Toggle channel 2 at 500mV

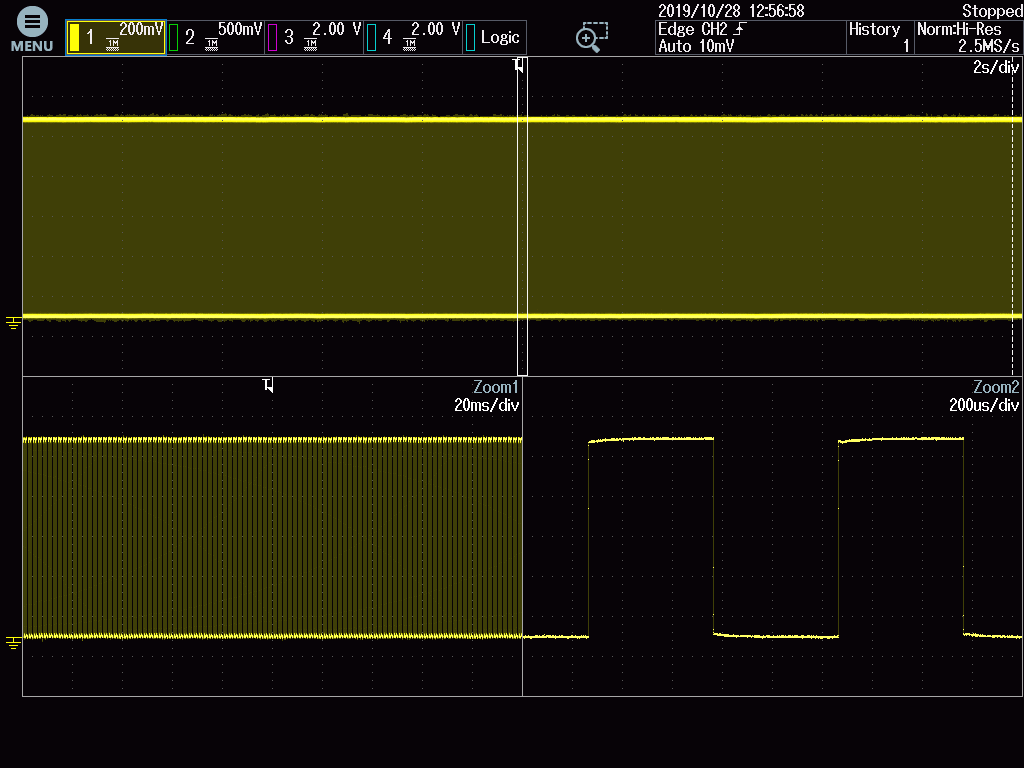click(x=215, y=37)
